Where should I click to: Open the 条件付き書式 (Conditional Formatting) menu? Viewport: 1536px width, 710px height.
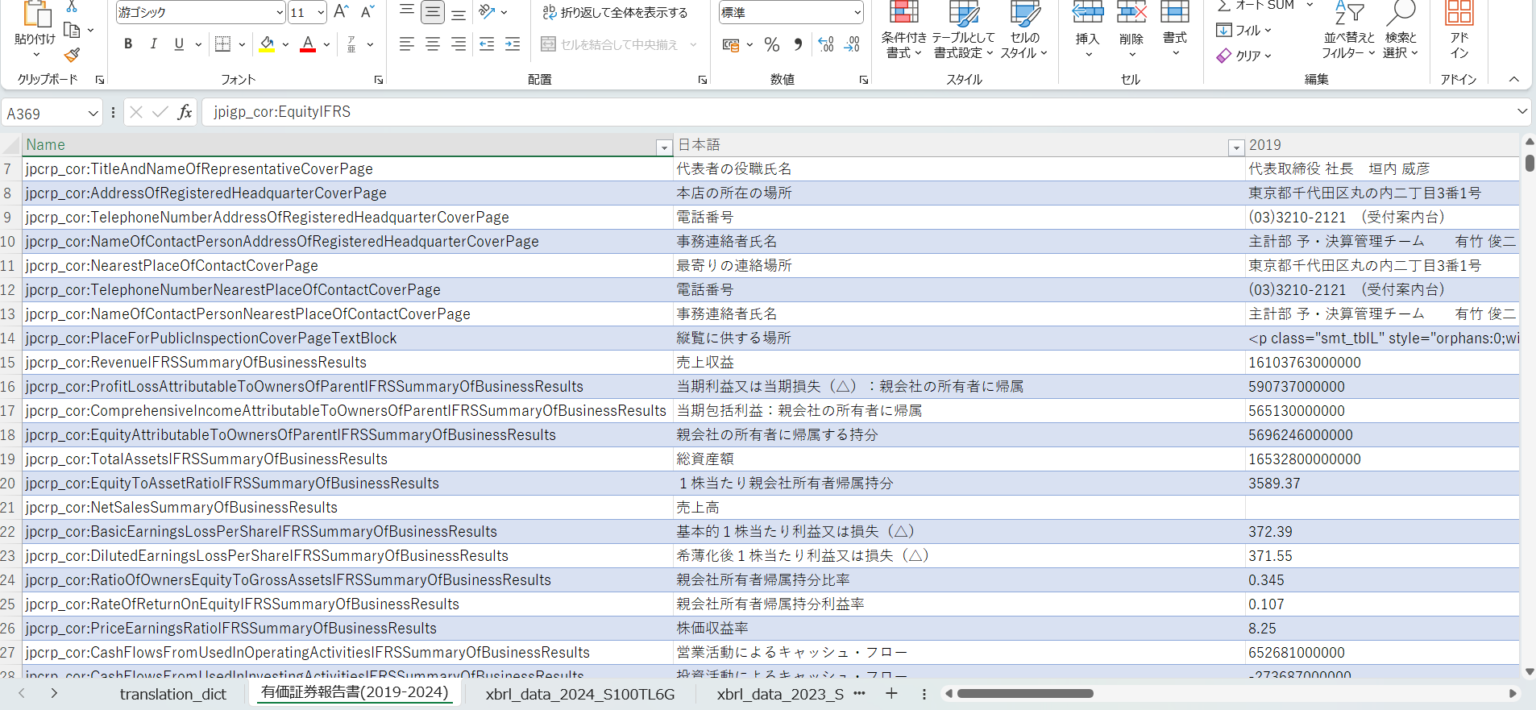point(903,30)
